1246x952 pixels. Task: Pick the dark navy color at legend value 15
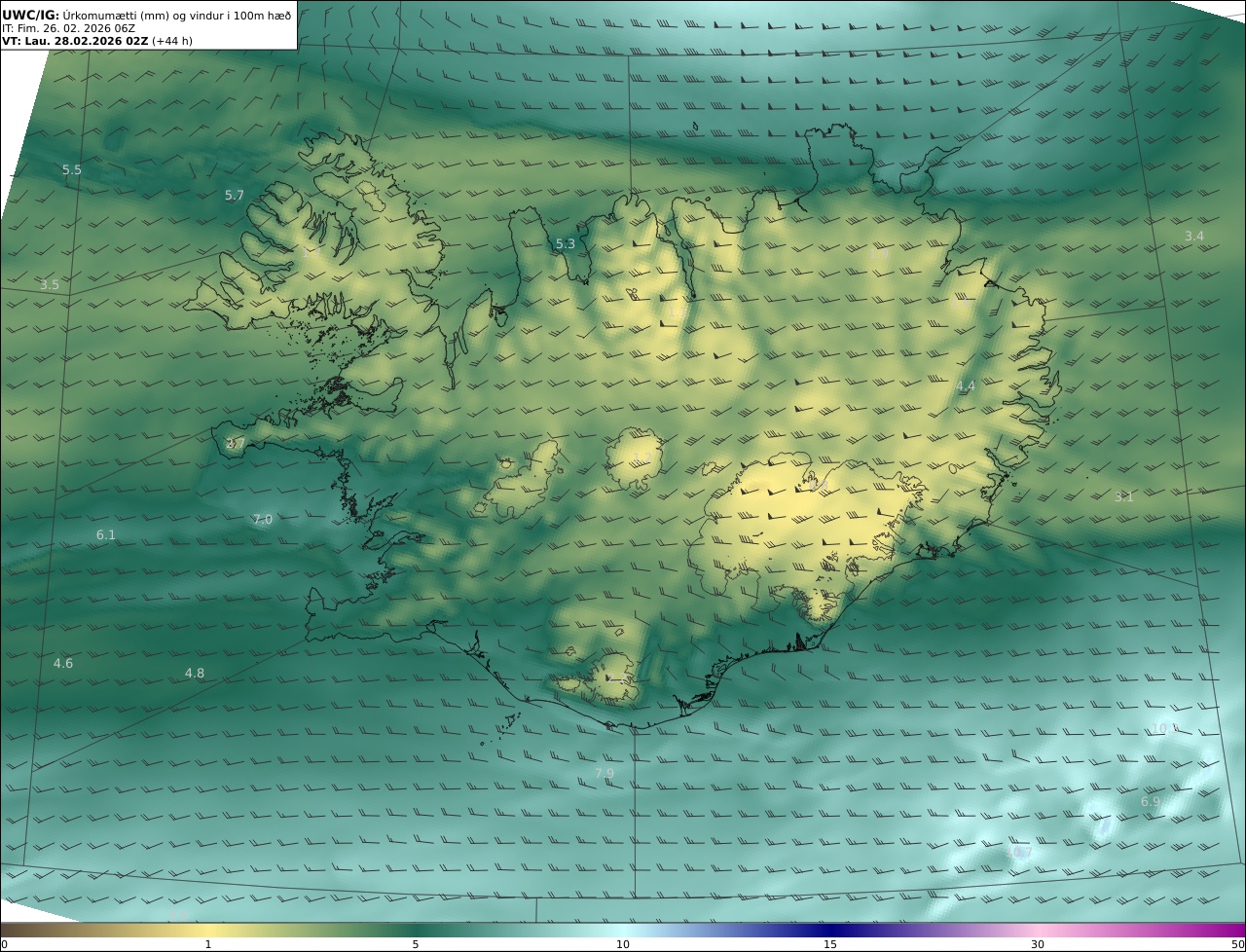830,930
